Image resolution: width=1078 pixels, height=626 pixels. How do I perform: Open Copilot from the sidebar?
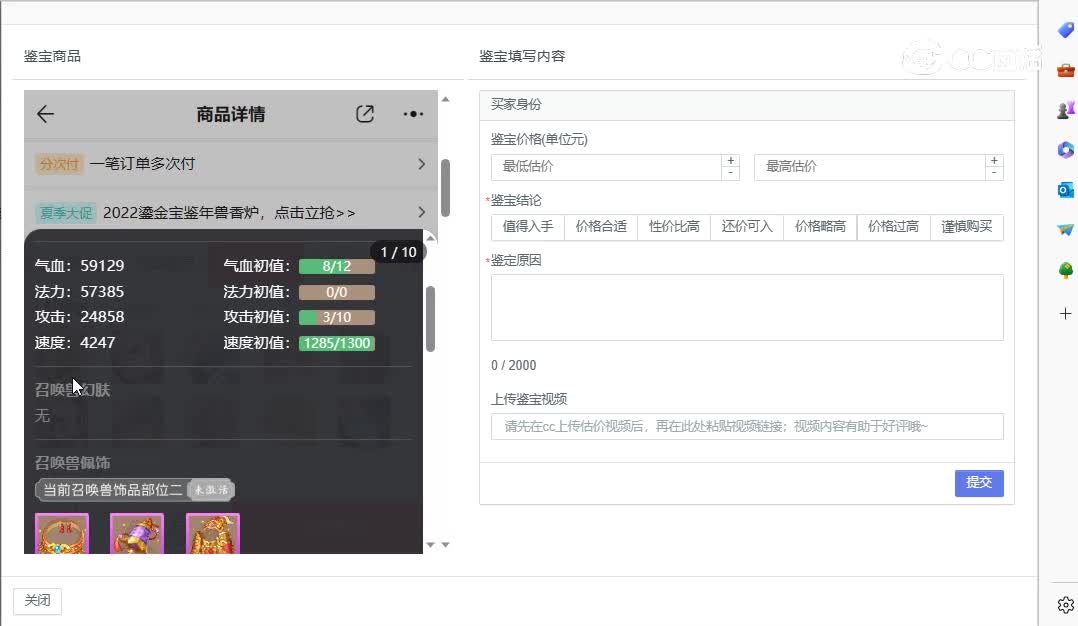coord(1064,150)
